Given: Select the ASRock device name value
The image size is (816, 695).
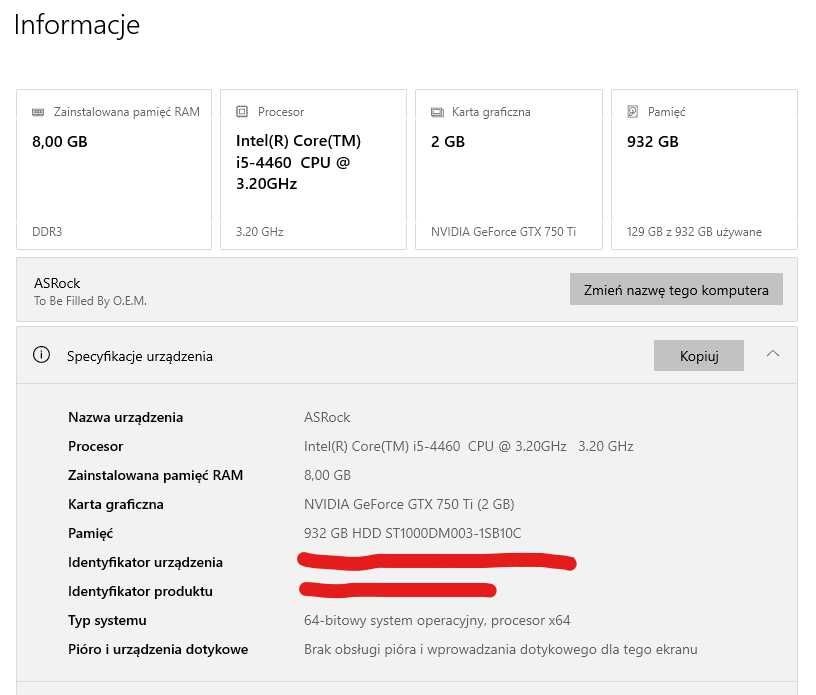Looking at the screenshot, I should 327,417.
